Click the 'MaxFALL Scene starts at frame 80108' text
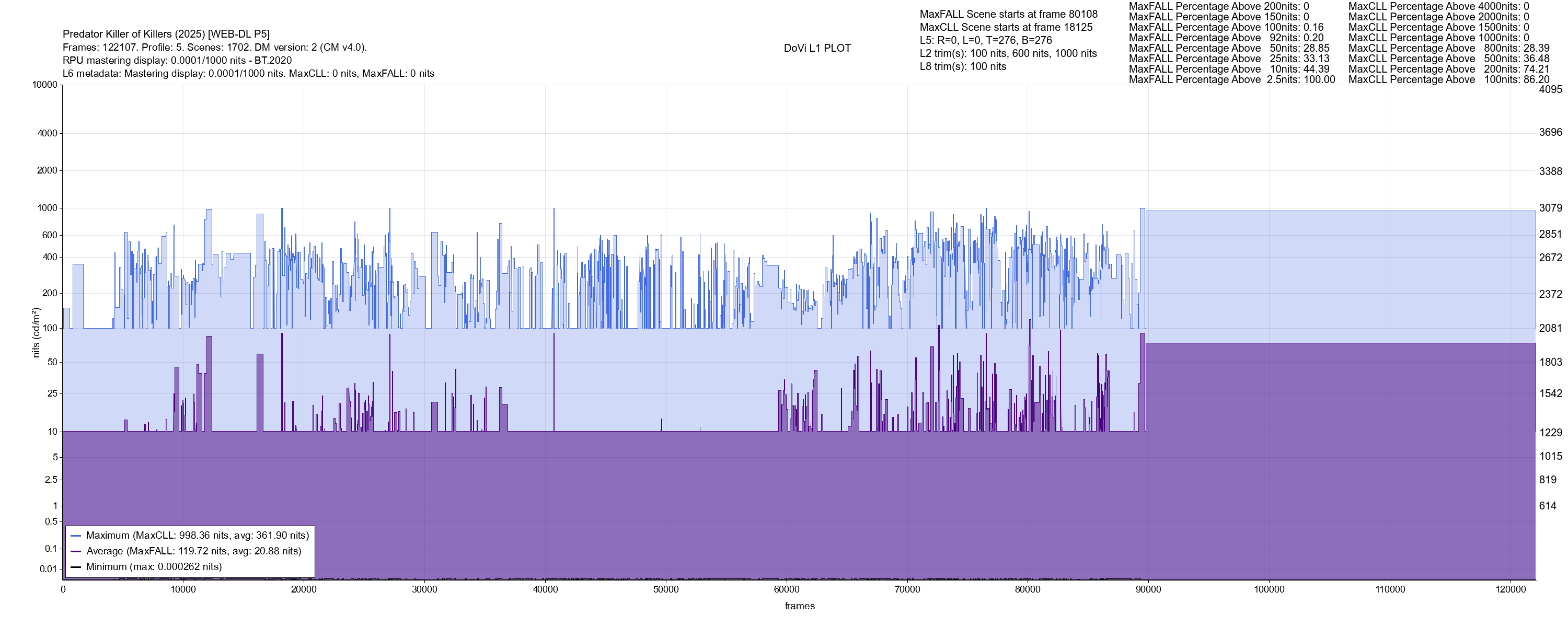Screen dimensions: 1568x627 click(1008, 14)
